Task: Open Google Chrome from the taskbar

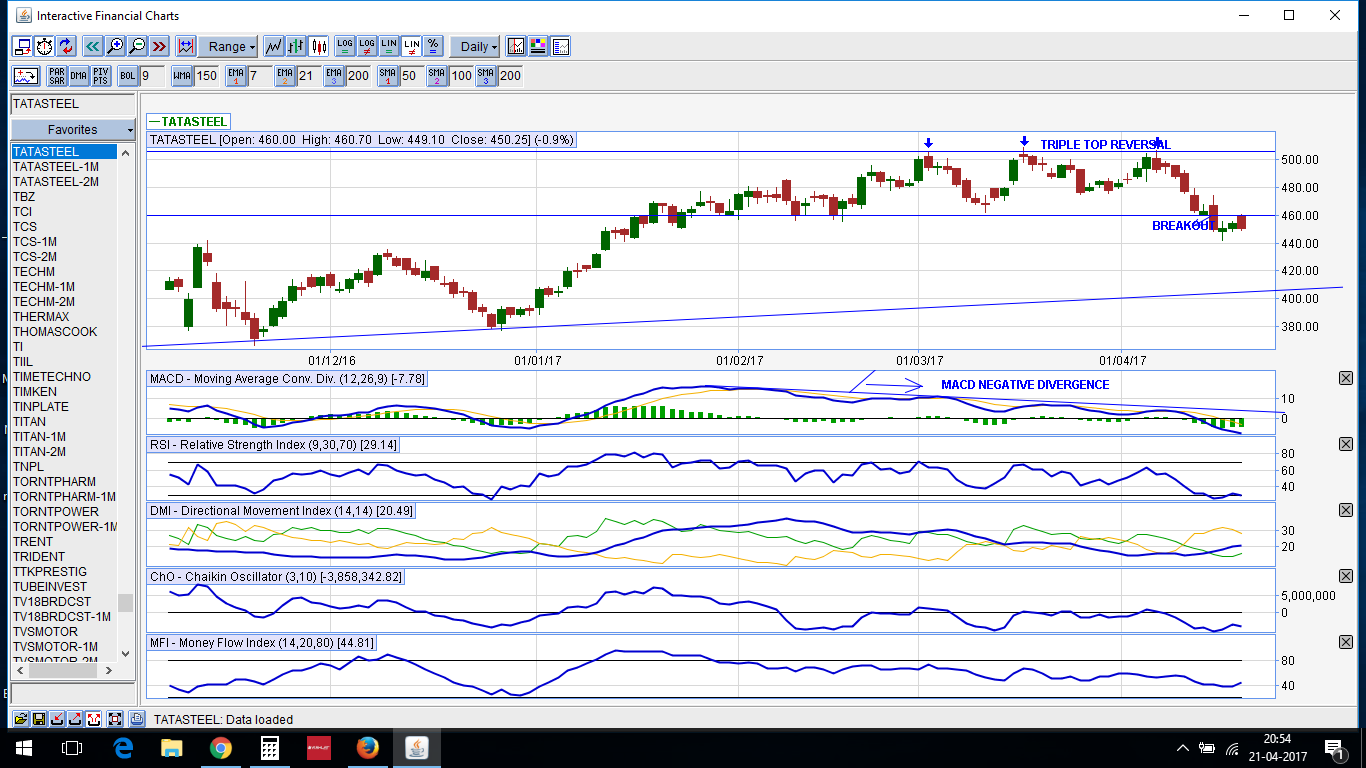Action: pos(221,747)
